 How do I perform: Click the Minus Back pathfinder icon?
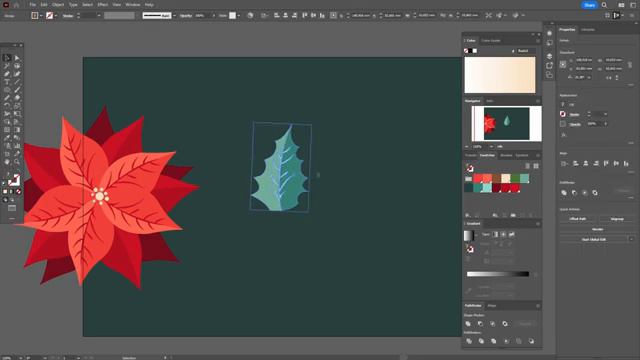click(531, 341)
